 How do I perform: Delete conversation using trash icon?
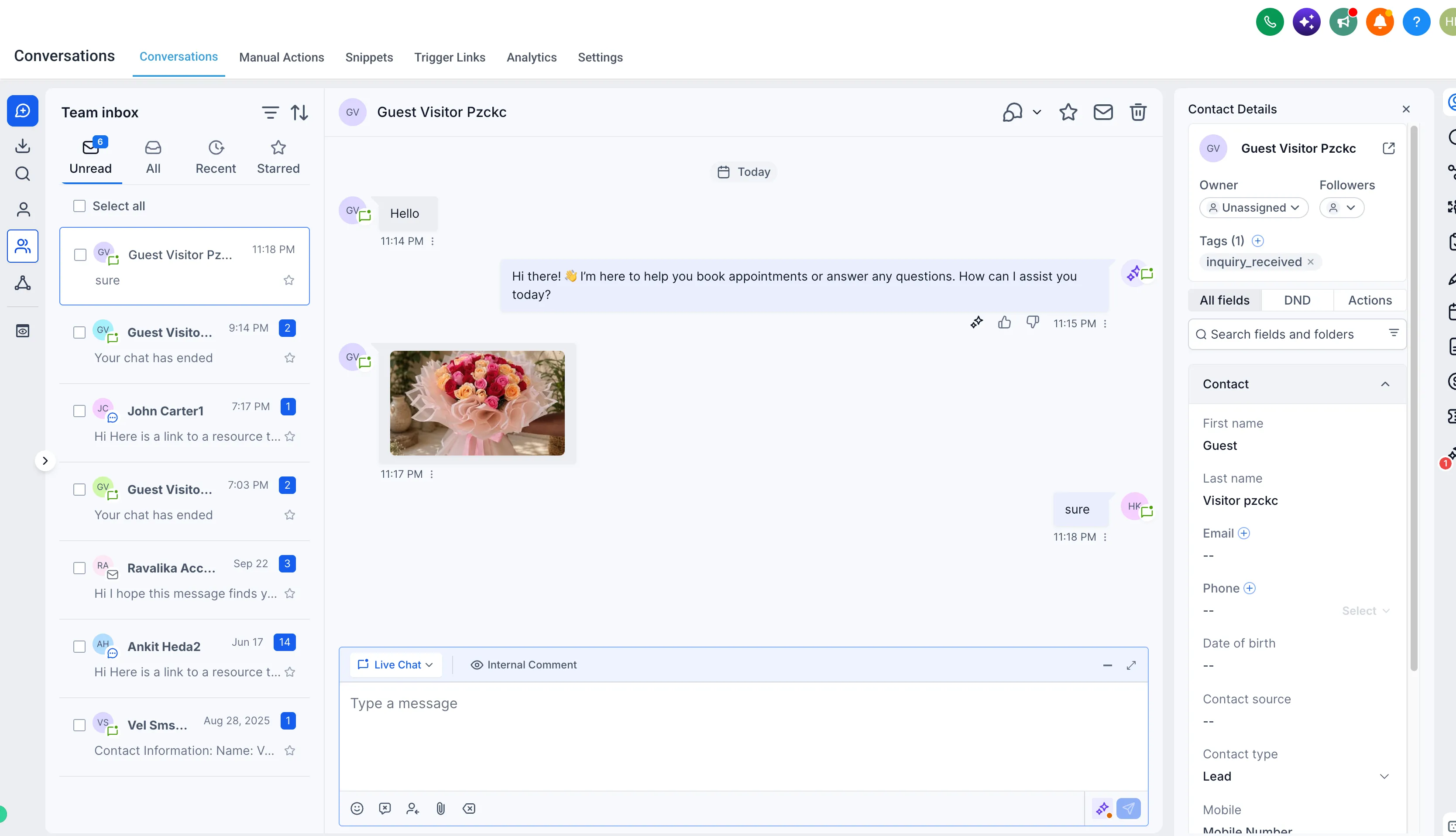[x=1138, y=112]
